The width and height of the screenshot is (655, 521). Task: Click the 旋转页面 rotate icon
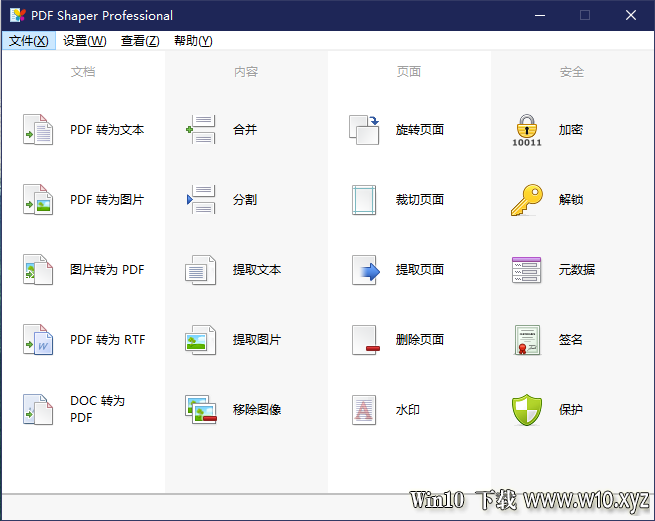click(x=364, y=130)
